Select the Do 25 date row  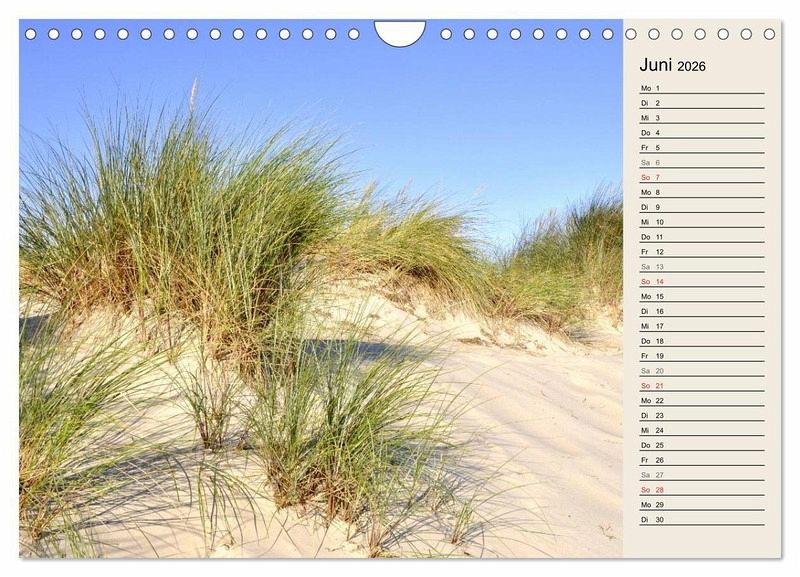pos(702,445)
